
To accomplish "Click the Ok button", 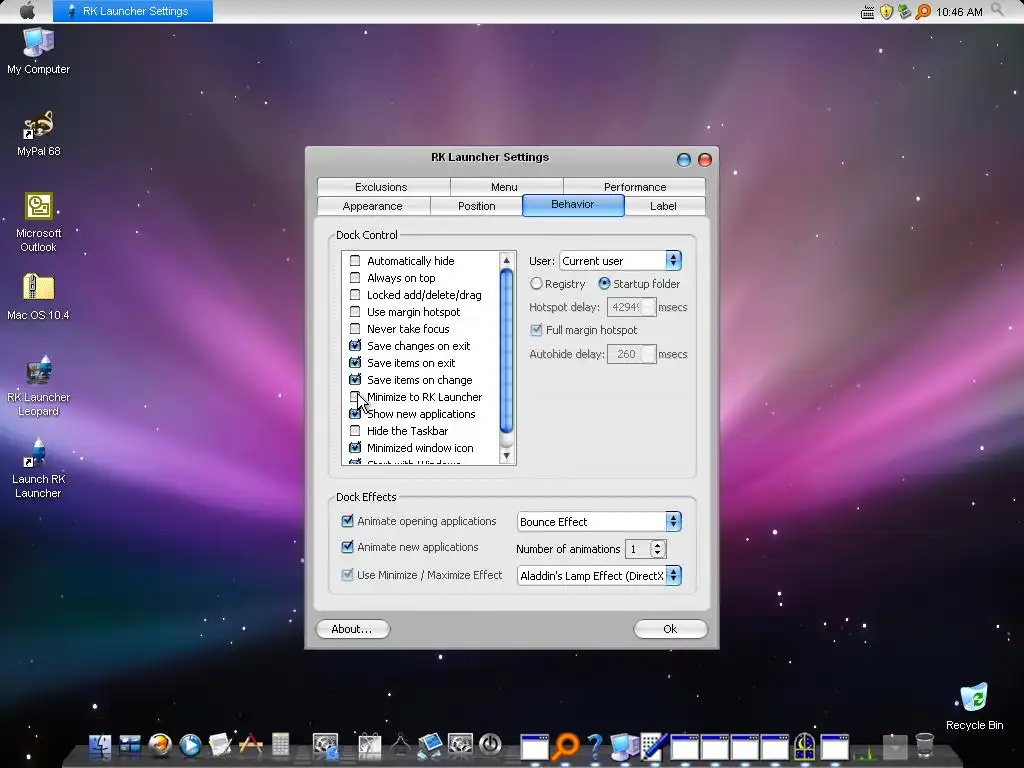I will tap(671, 629).
